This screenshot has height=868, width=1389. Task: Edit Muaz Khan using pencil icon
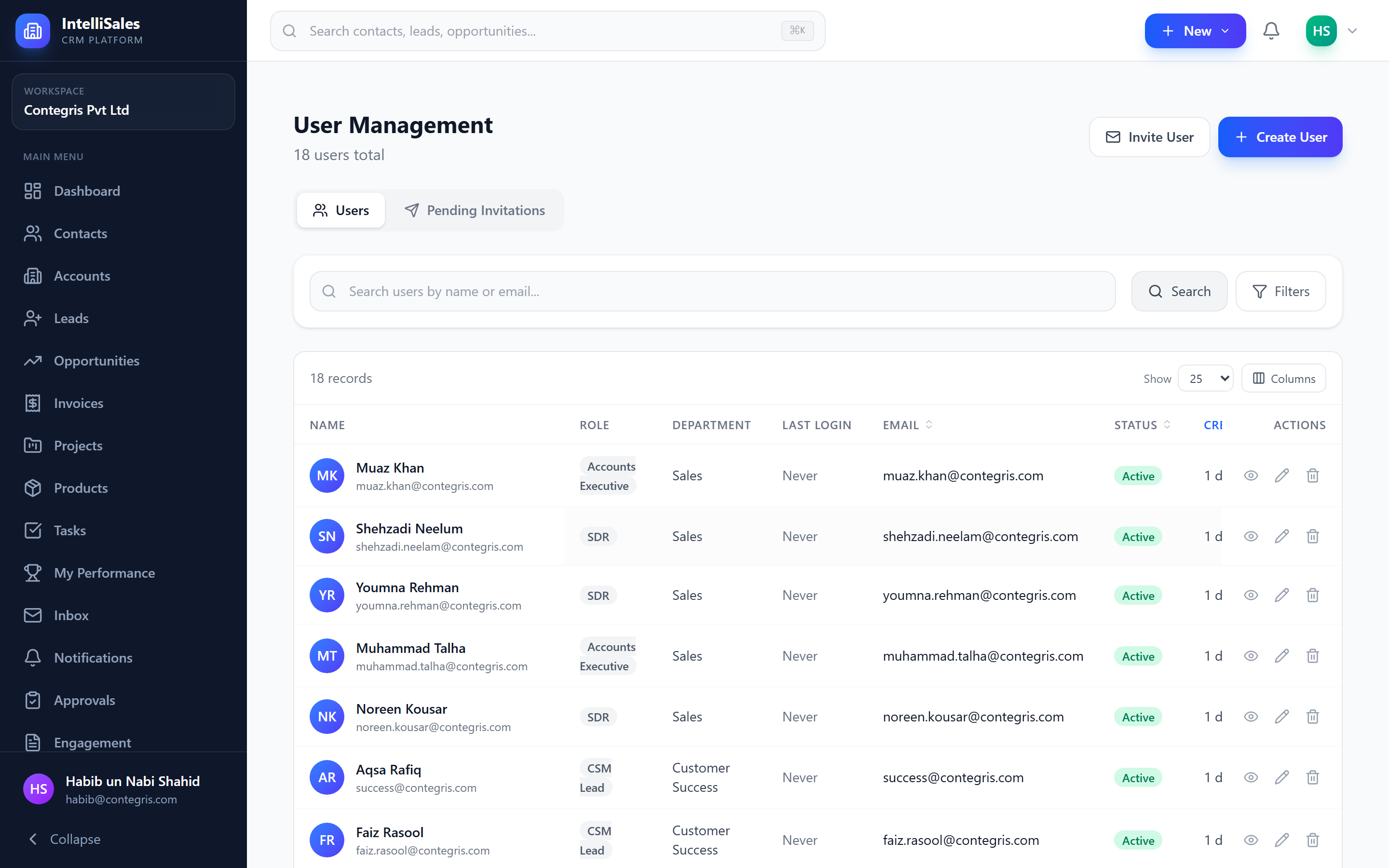(x=1281, y=475)
